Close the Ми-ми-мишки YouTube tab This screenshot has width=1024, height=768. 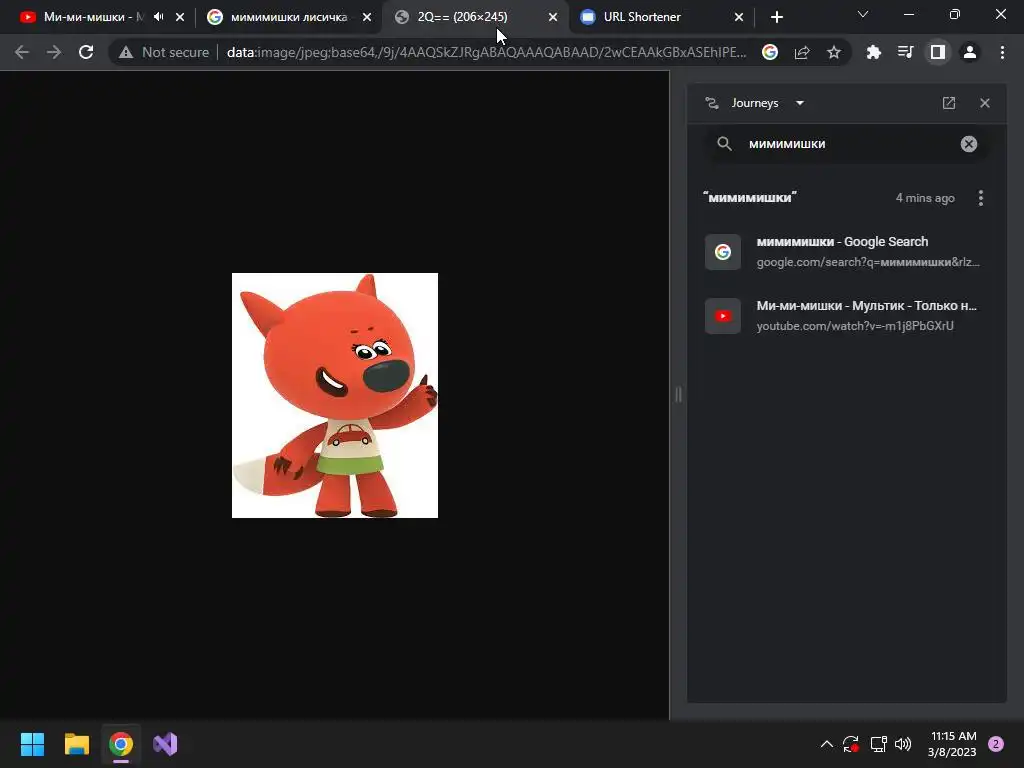coord(180,17)
